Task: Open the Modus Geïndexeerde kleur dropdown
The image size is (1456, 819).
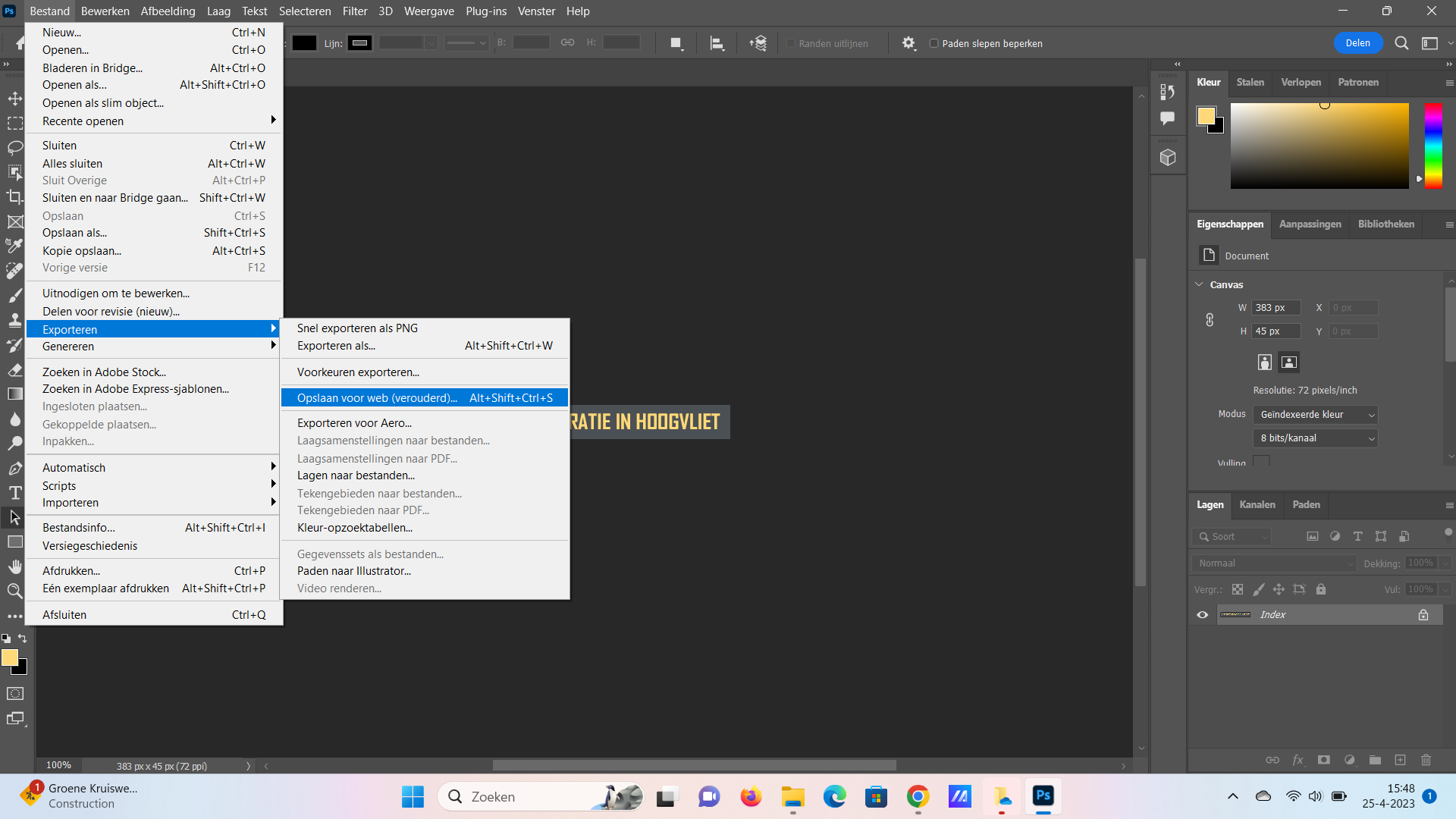Action: pos(1315,415)
